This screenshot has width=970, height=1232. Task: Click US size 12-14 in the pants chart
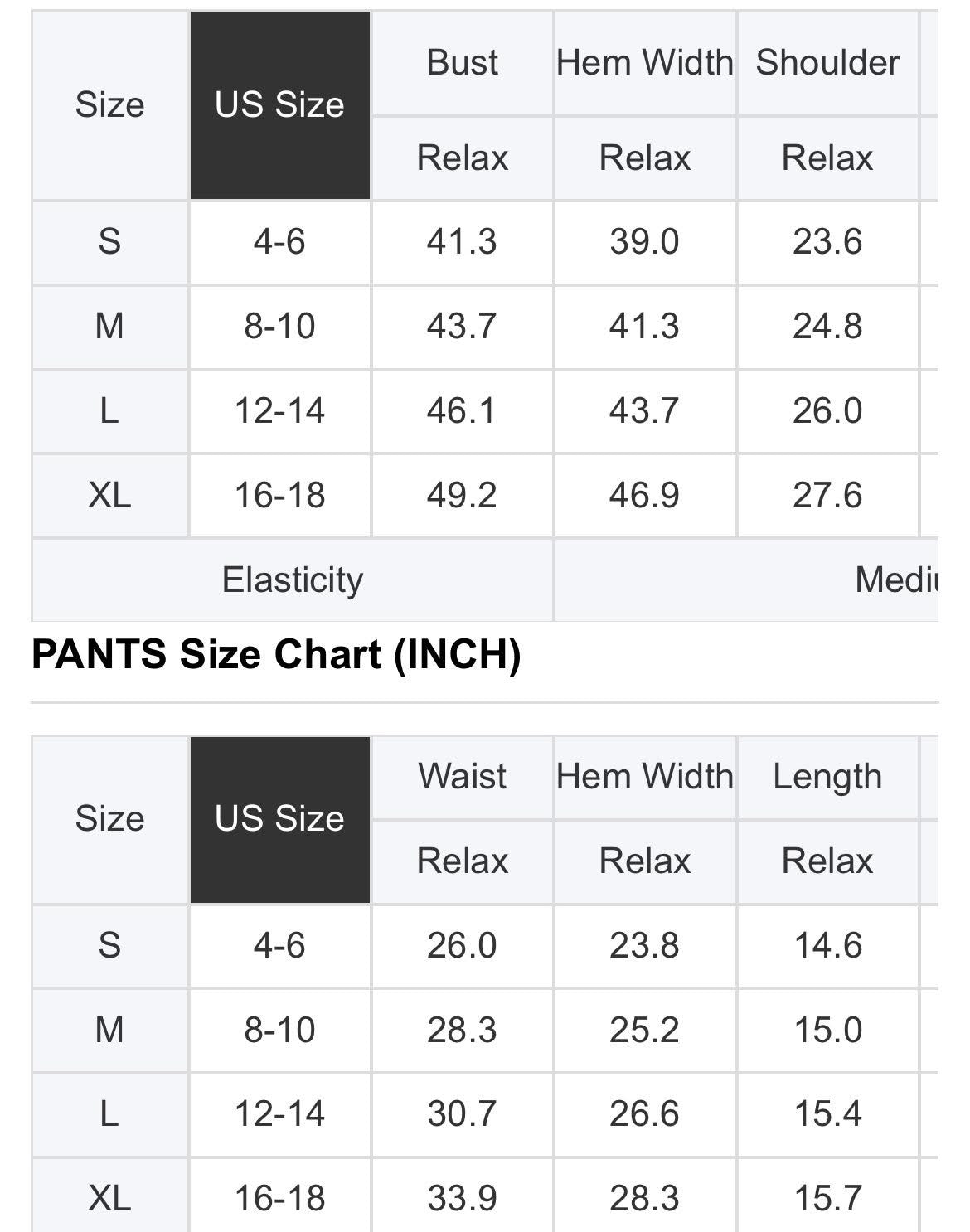tap(279, 1113)
